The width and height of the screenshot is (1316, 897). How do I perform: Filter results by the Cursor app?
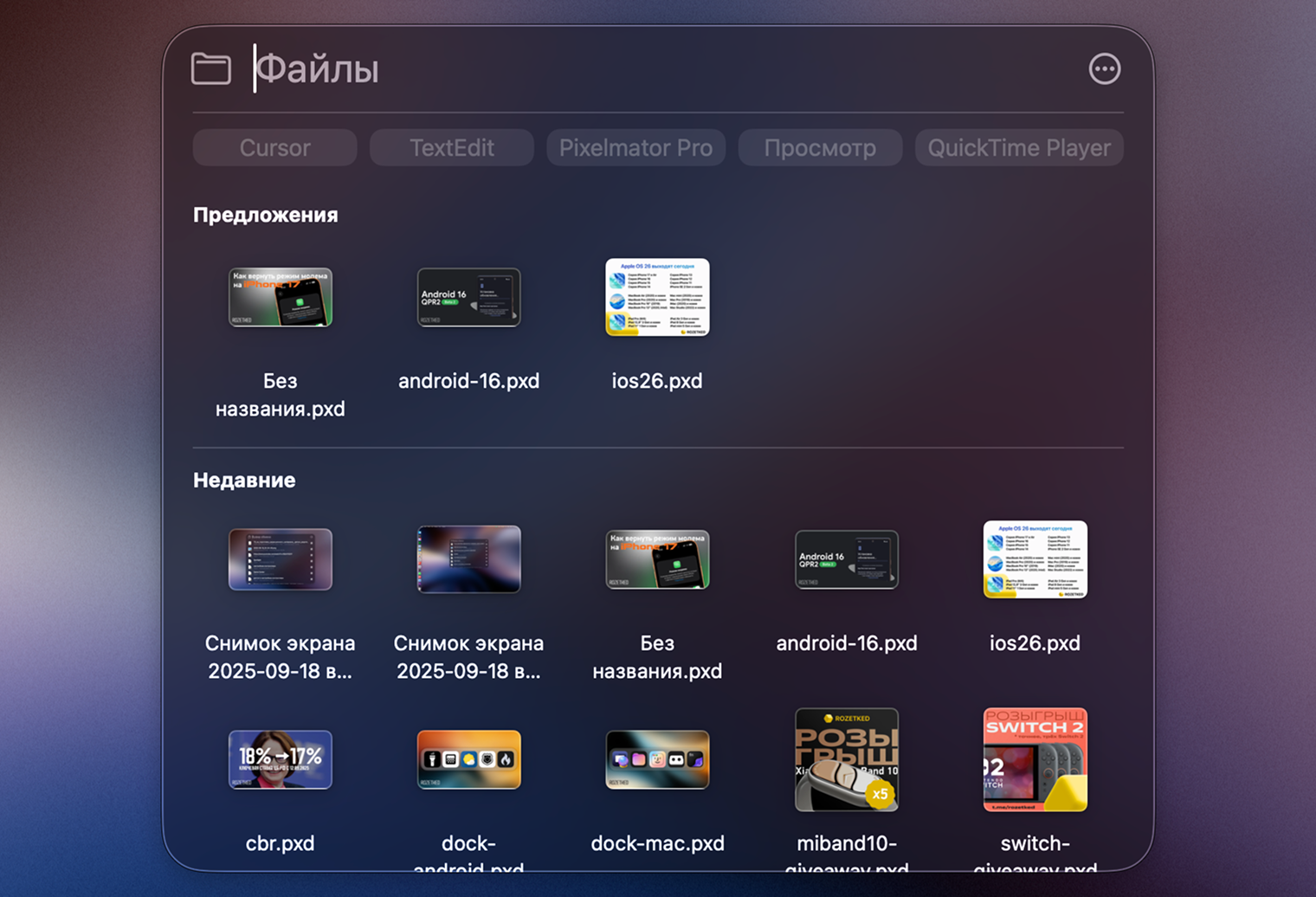(274, 147)
